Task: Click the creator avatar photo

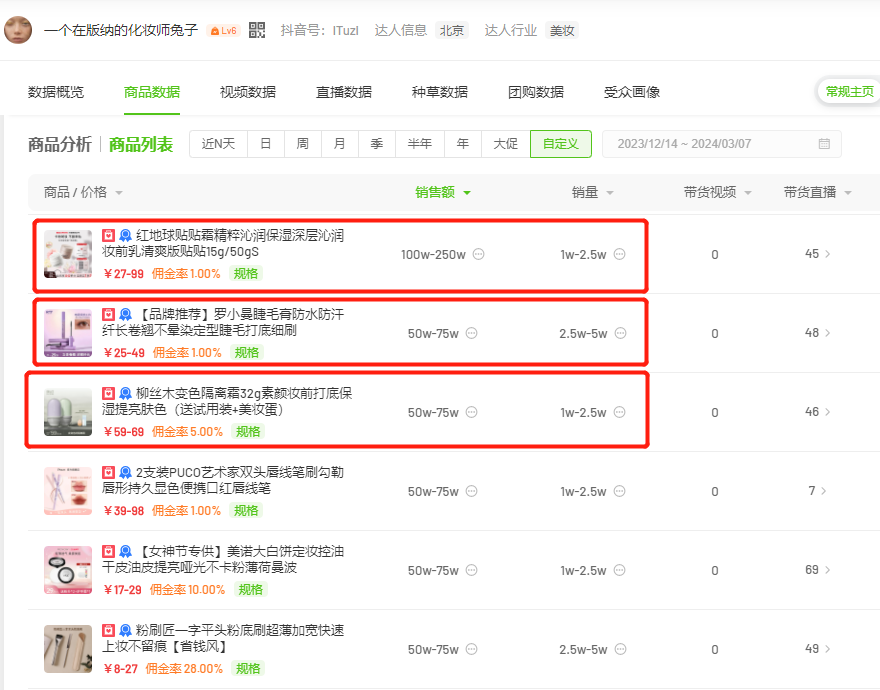Action: point(18,30)
